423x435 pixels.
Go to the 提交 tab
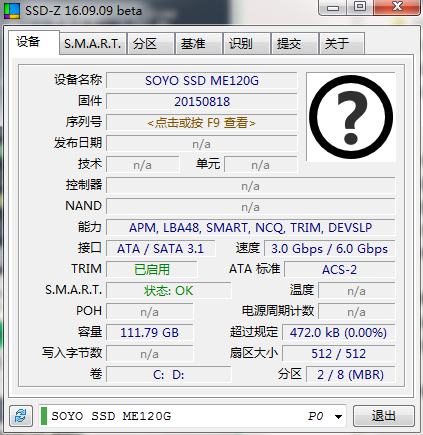[x=295, y=44]
